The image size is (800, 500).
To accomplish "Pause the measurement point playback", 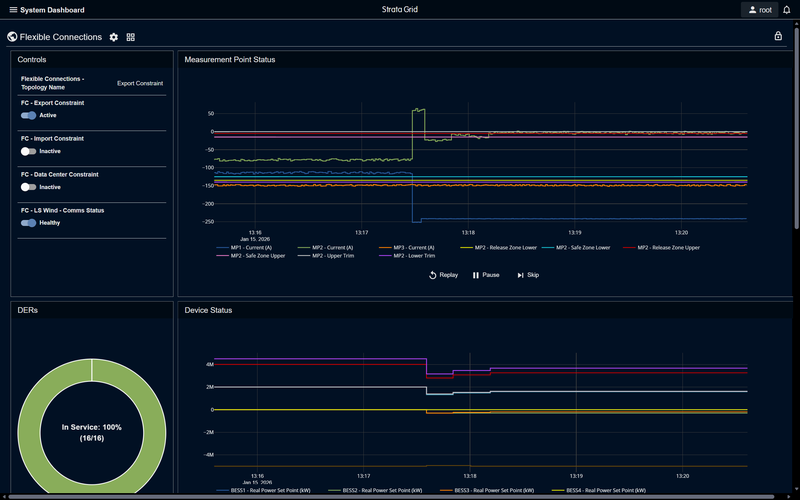I will tap(485, 275).
